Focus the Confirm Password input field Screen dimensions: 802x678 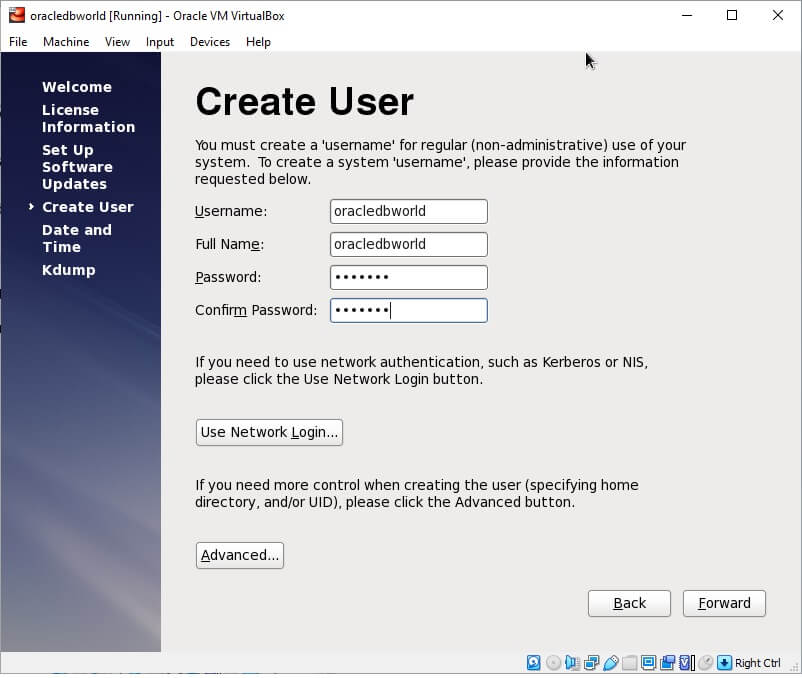point(409,310)
